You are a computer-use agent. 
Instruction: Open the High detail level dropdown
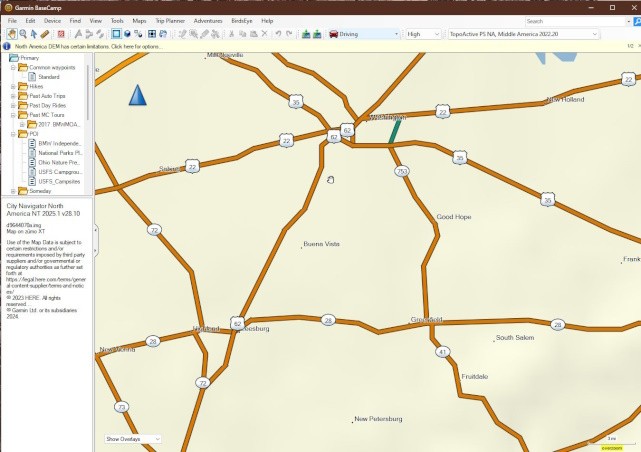423,34
